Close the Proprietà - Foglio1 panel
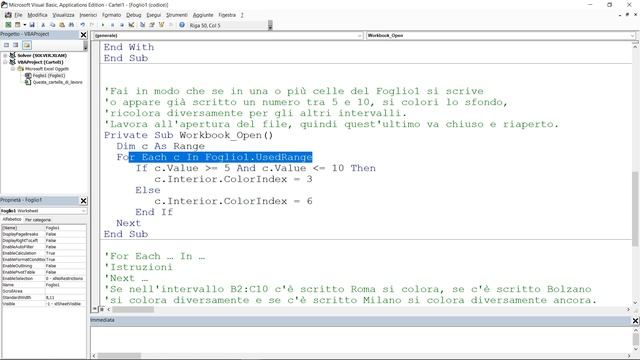Image resolution: width=640 pixels, height=360 pixels. (83, 200)
